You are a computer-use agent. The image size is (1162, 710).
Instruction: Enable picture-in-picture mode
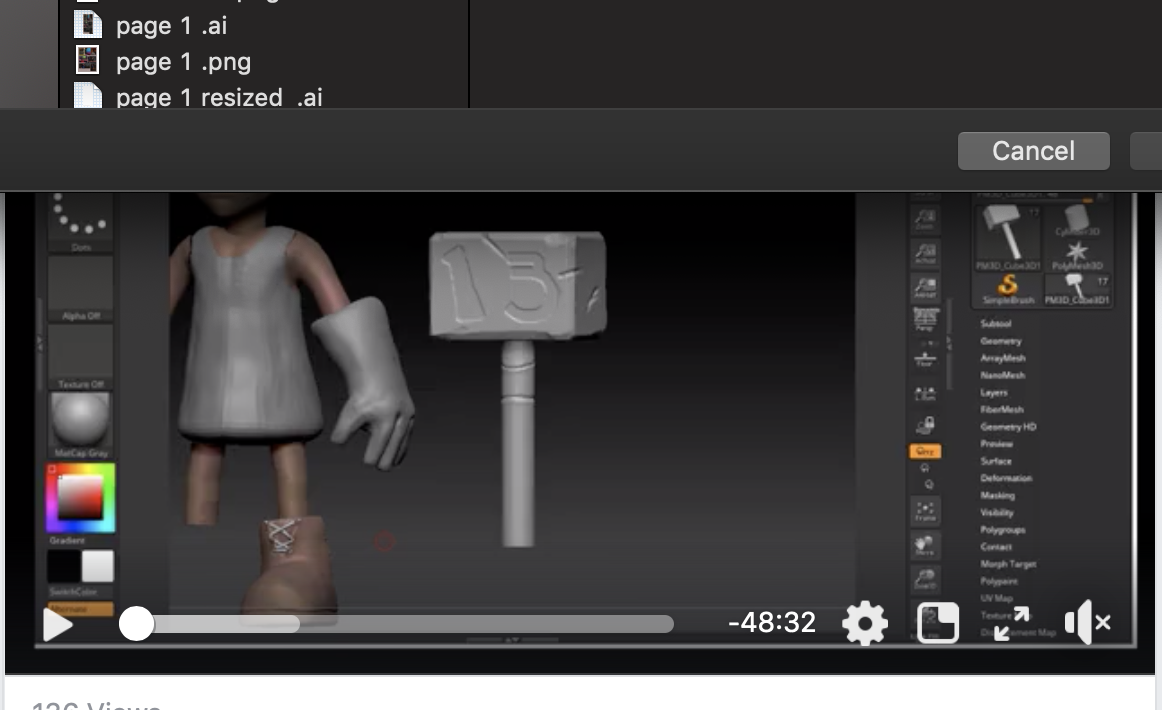point(938,624)
